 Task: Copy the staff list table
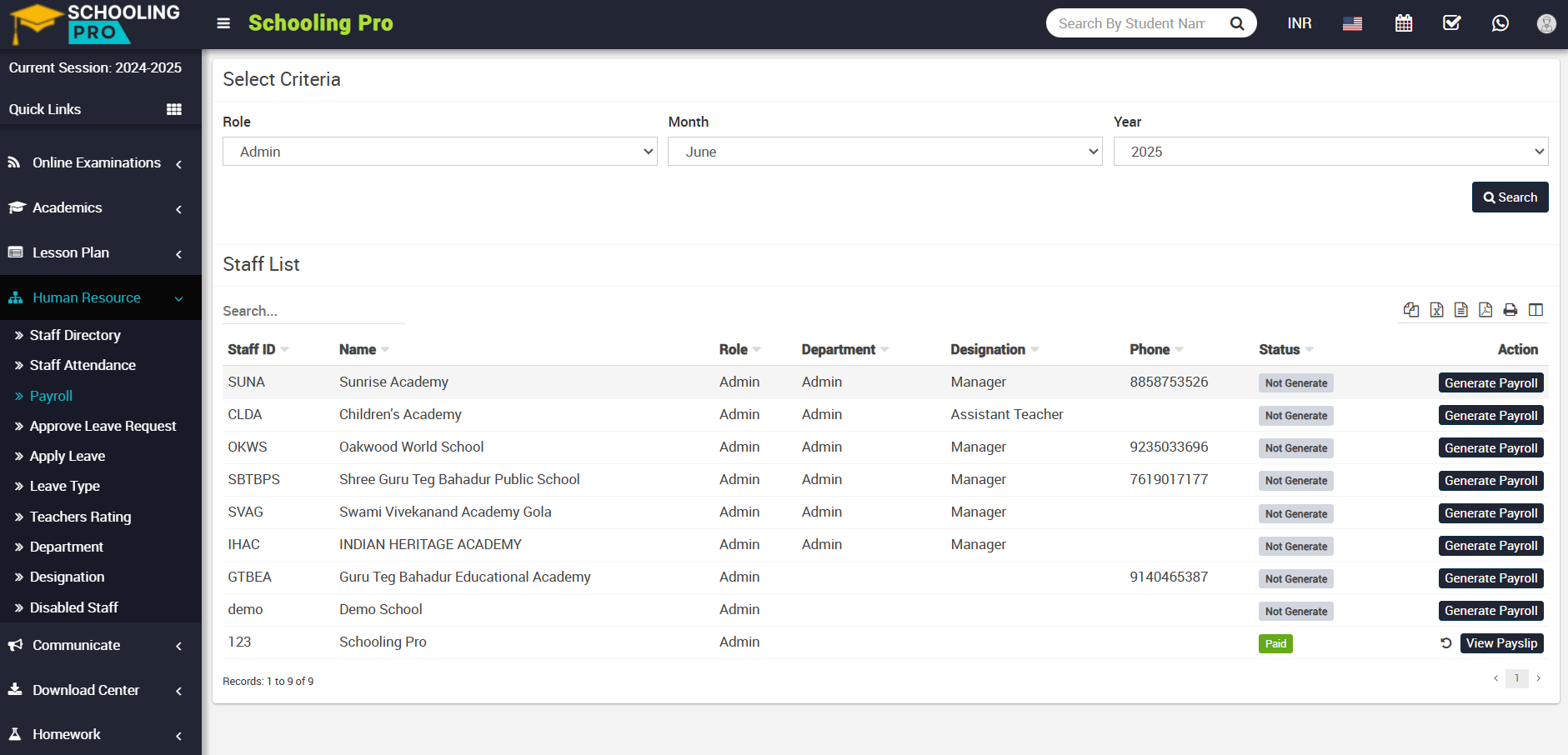pyautogui.click(x=1411, y=310)
